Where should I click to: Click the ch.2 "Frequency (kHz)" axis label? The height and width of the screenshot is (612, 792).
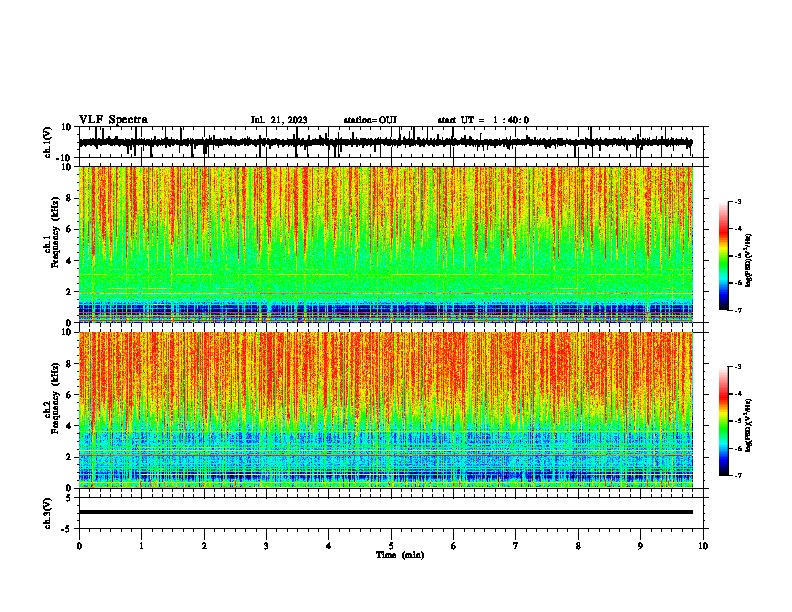55,398
